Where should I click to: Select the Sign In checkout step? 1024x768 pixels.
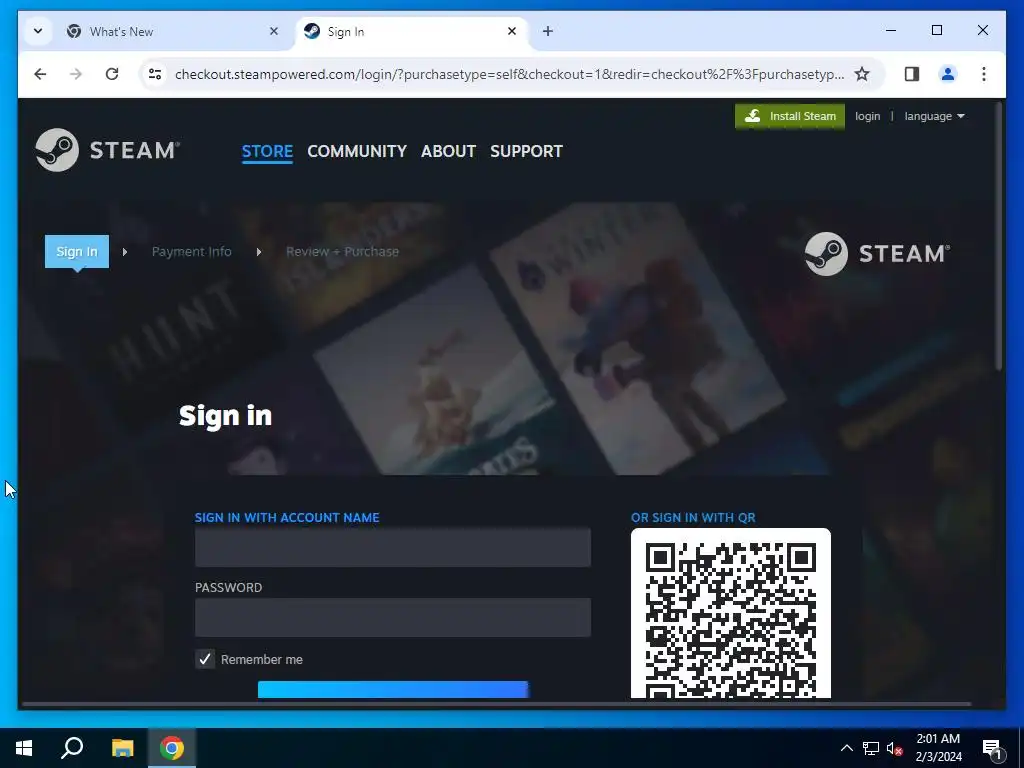tap(76, 251)
